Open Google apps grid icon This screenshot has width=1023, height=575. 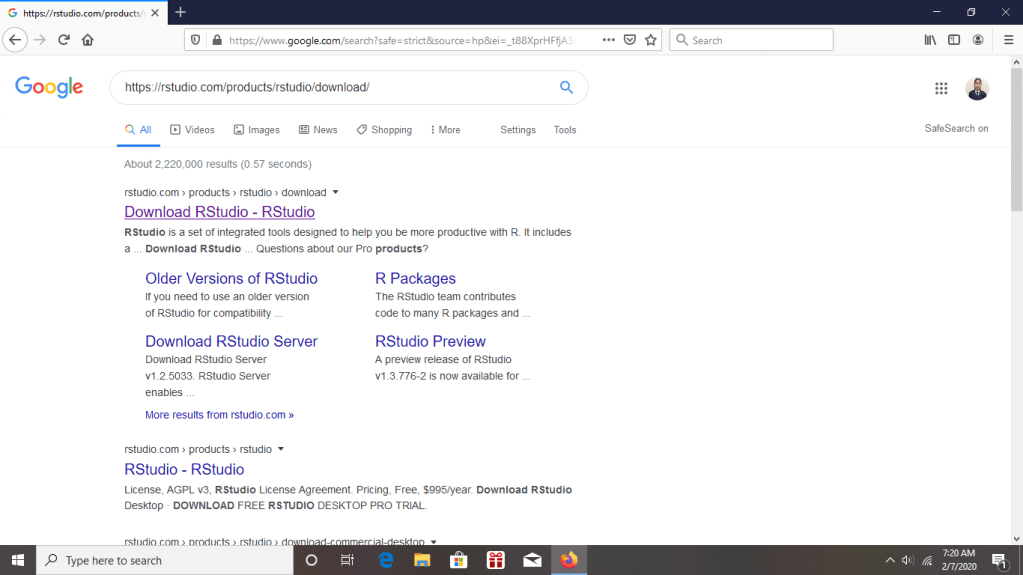click(x=941, y=88)
